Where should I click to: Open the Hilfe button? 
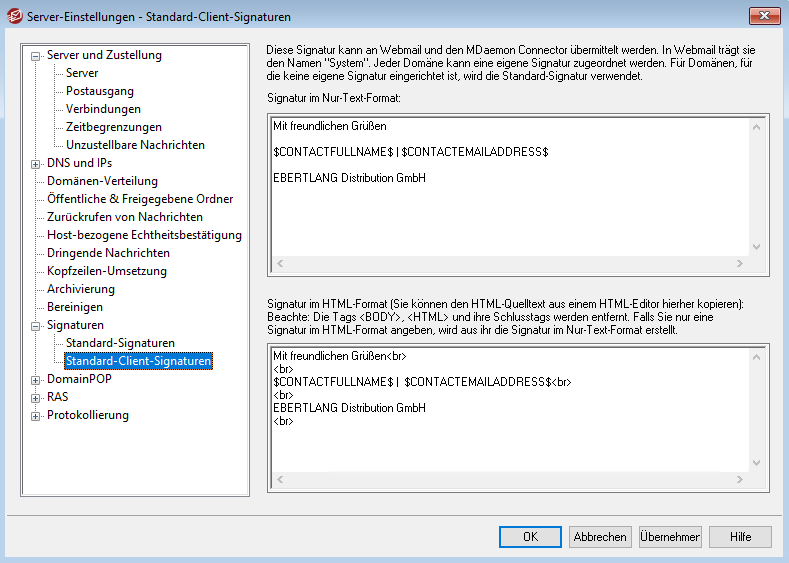[740, 537]
